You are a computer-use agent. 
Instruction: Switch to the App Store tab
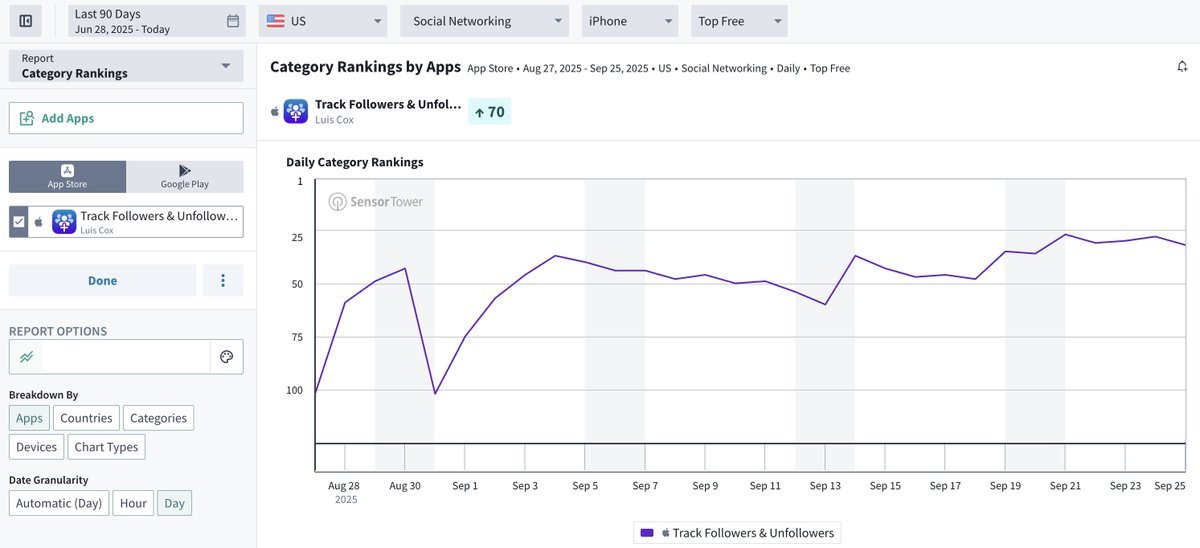tap(67, 177)
